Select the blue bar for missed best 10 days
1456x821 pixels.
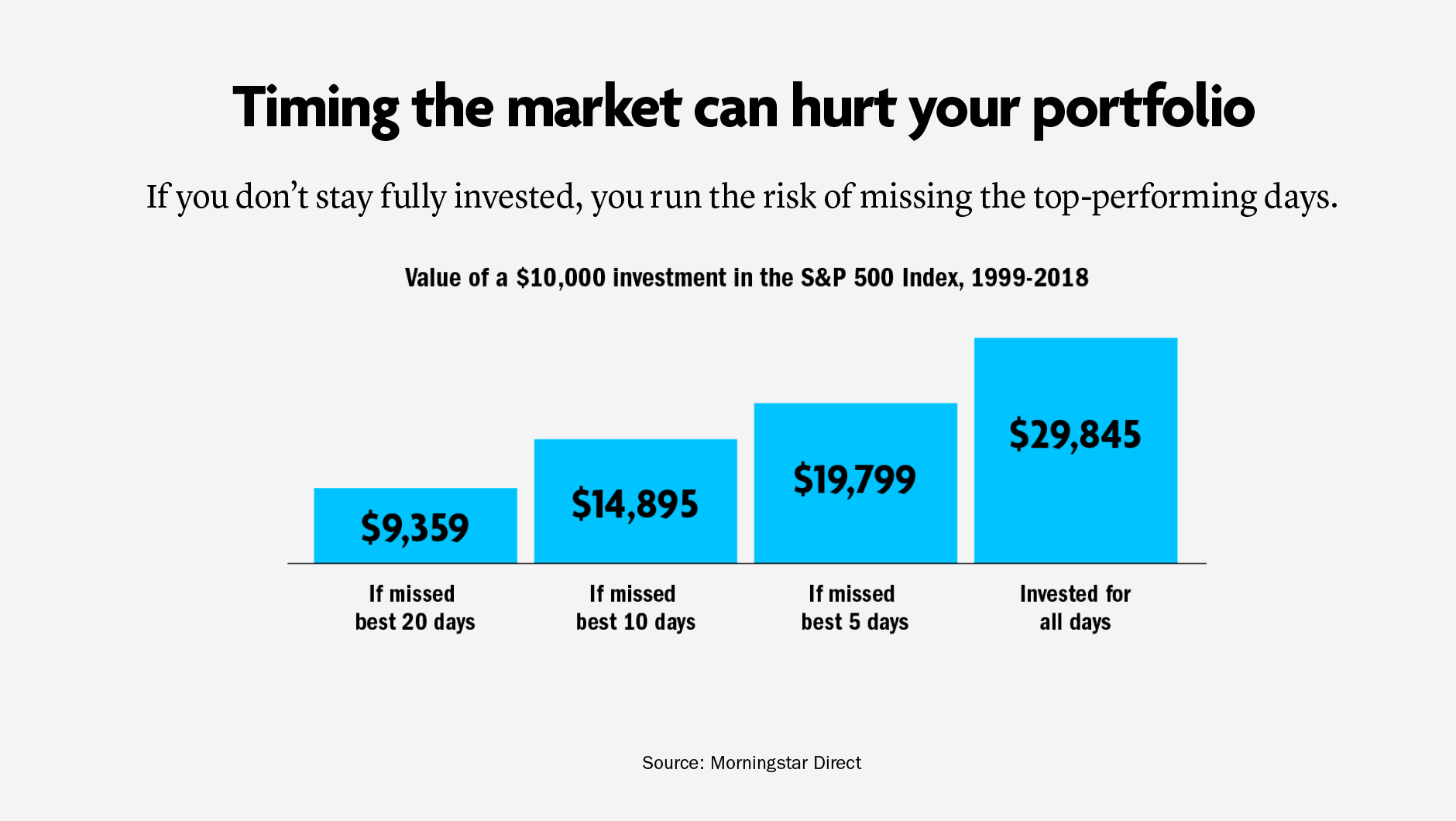(x=635, y=463)
